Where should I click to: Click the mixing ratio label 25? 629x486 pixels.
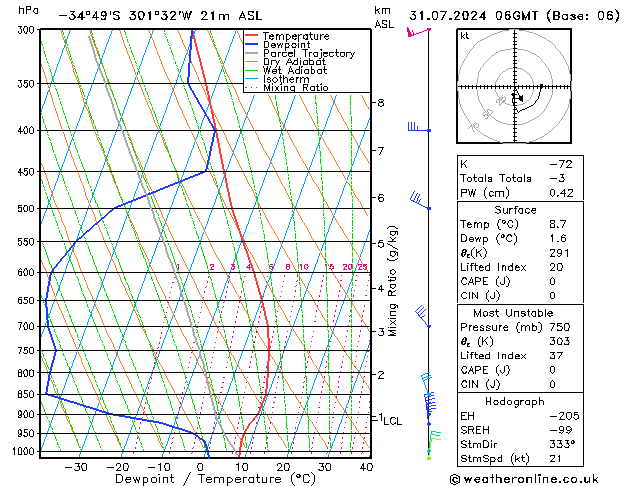363,267
